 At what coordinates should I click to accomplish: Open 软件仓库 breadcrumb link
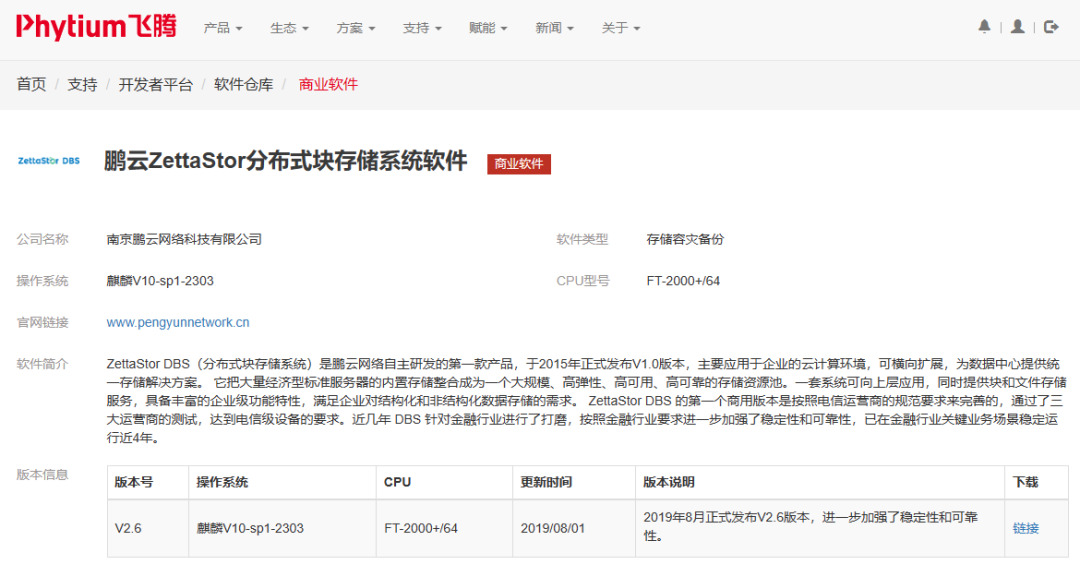click(244, 85)
